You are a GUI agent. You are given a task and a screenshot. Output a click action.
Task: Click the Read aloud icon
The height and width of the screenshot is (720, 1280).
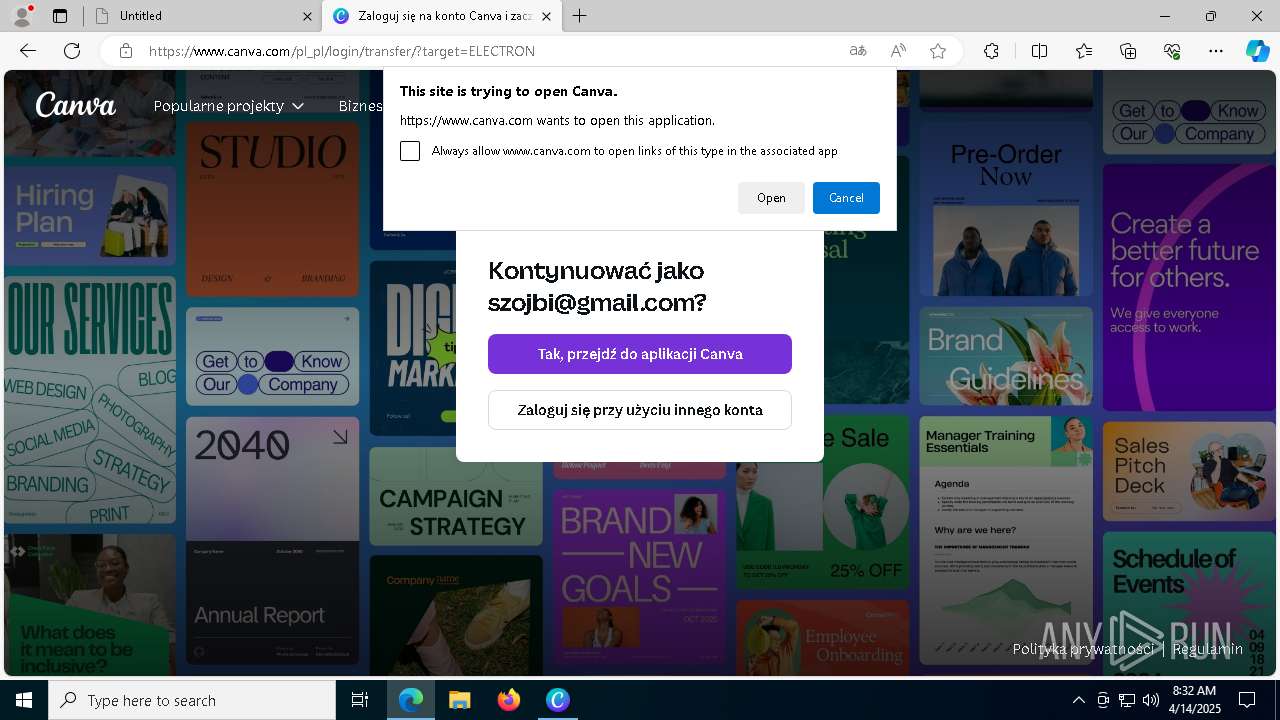click(x=898, y=51)
